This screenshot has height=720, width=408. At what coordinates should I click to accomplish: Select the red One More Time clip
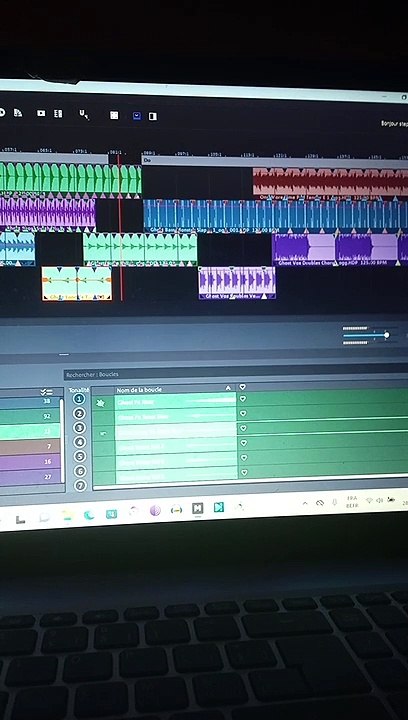pyautogui.click(x=330, y=182)
